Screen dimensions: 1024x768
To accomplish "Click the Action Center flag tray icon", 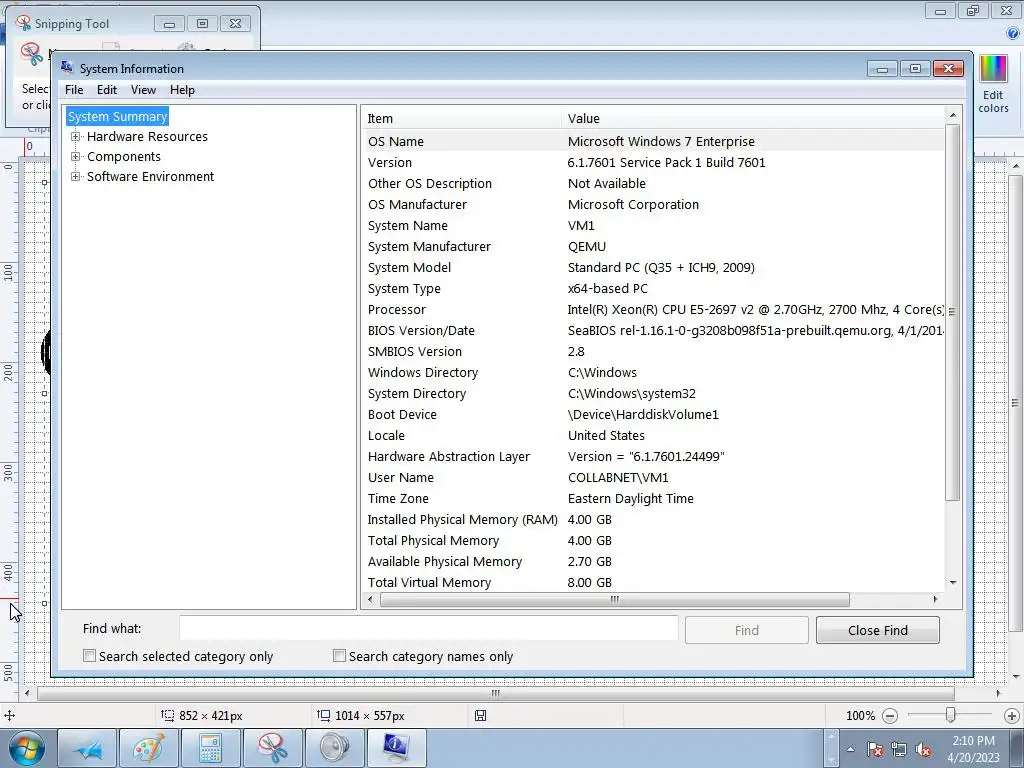I will pos(875,750).
